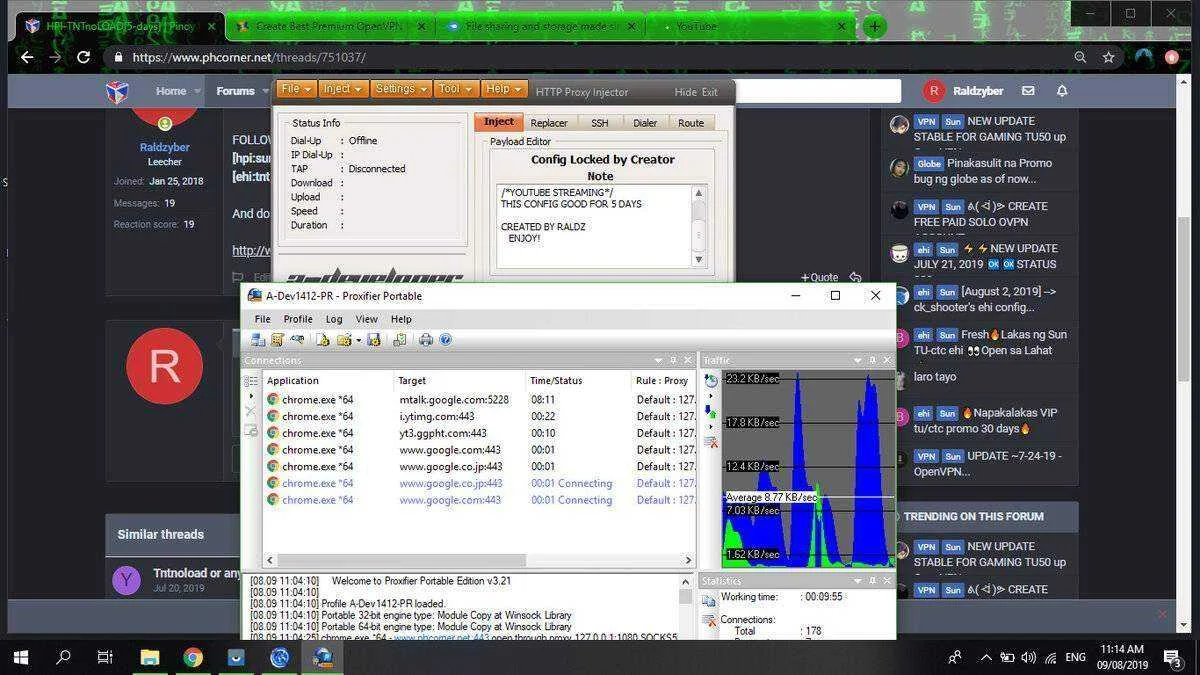Viewport: 1200px width, 675px height.
Task: Open 'Tntnoload or any' similar thread link
Action: tap(197, 573)
